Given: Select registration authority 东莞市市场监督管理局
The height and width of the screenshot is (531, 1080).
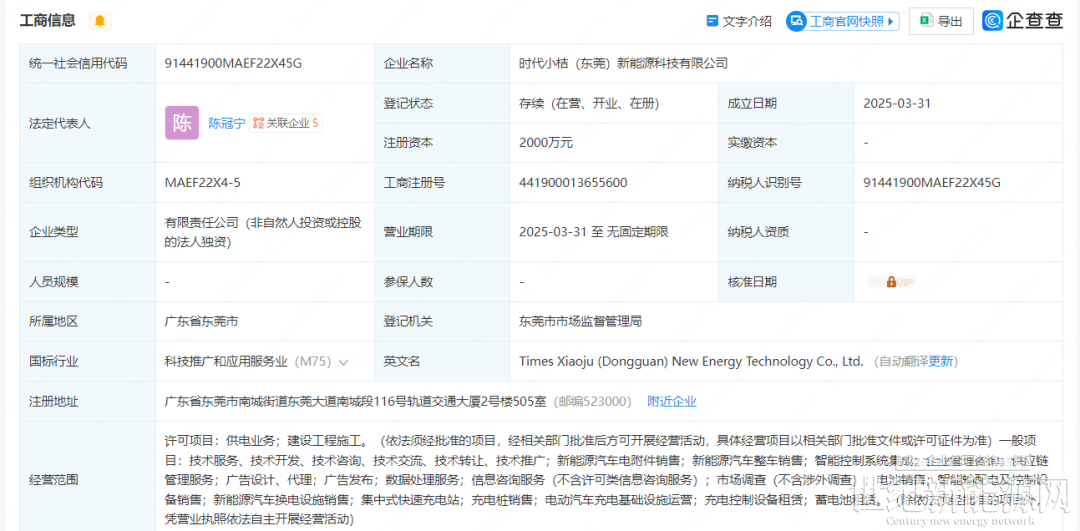Looking at the screenshot, I should (x=581, y=322).
